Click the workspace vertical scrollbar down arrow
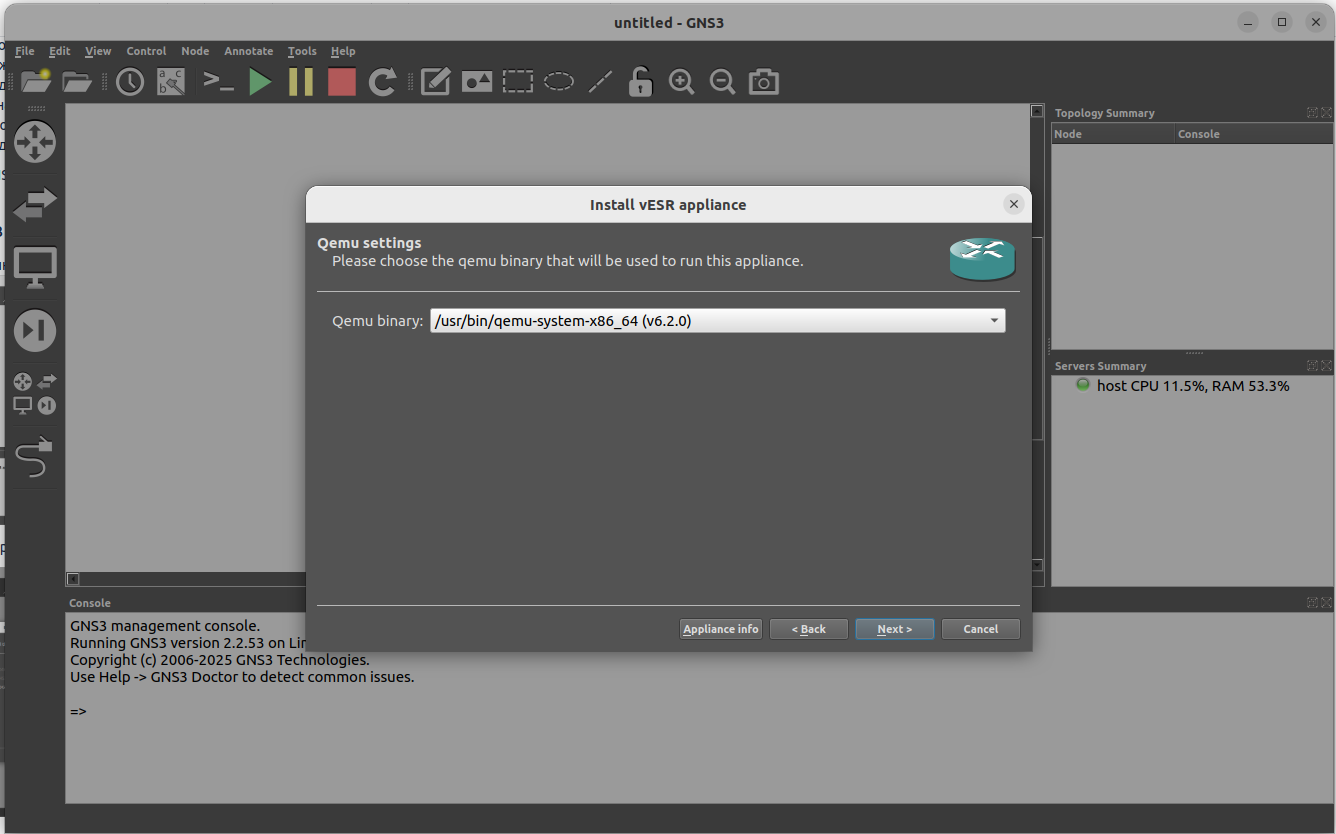The image size is (1336, 834). click(1037, 566)
